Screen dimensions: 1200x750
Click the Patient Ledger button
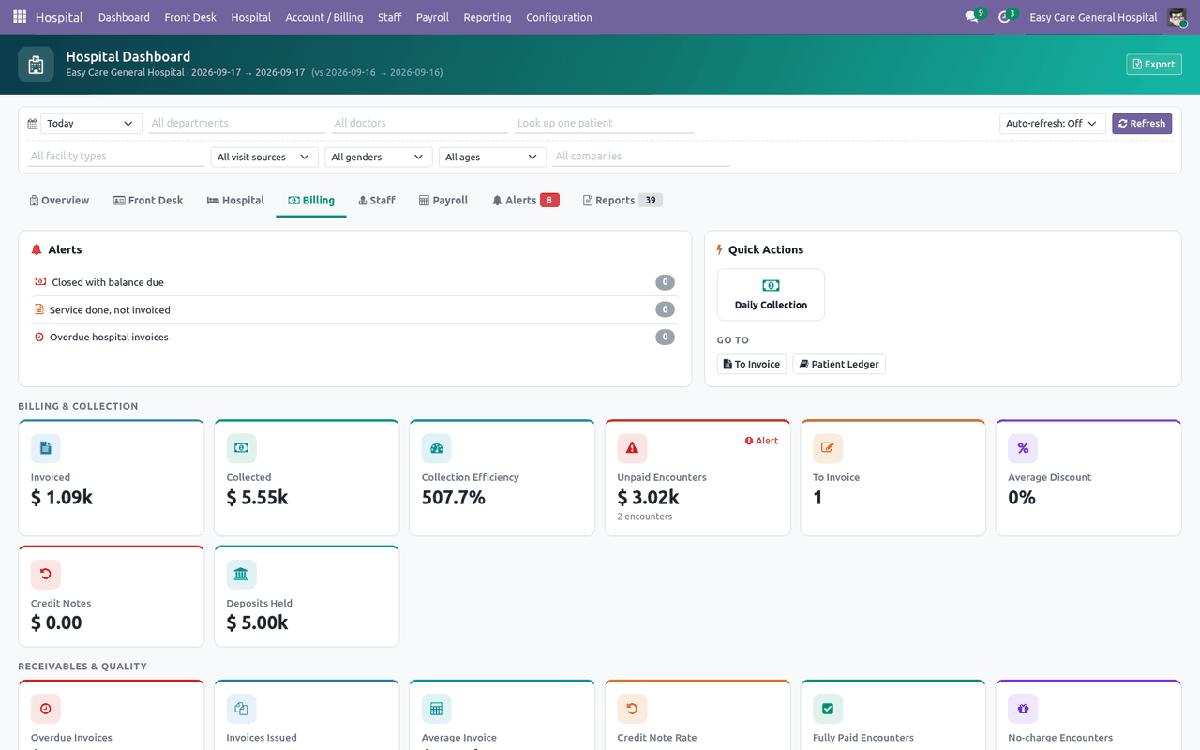pyautogui.click(x=839, y=364)
